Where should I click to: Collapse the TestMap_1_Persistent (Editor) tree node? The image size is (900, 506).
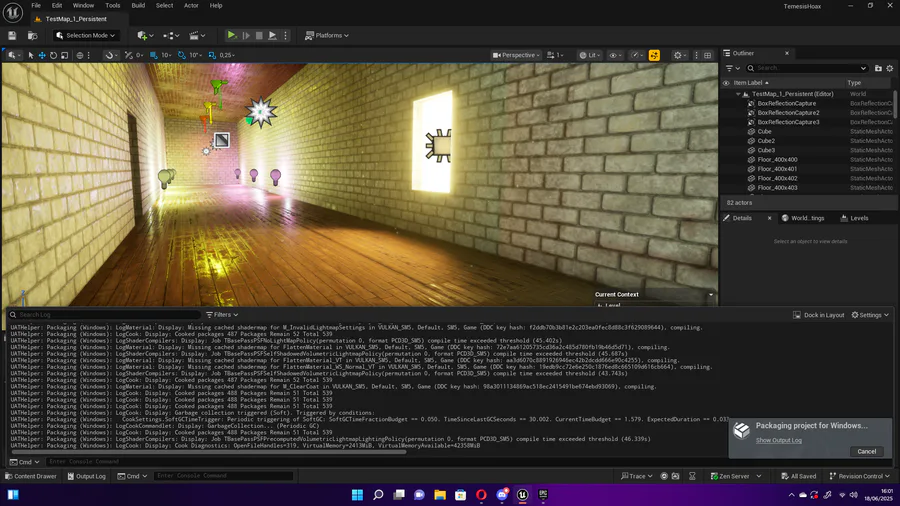click(x=738, y=94)
